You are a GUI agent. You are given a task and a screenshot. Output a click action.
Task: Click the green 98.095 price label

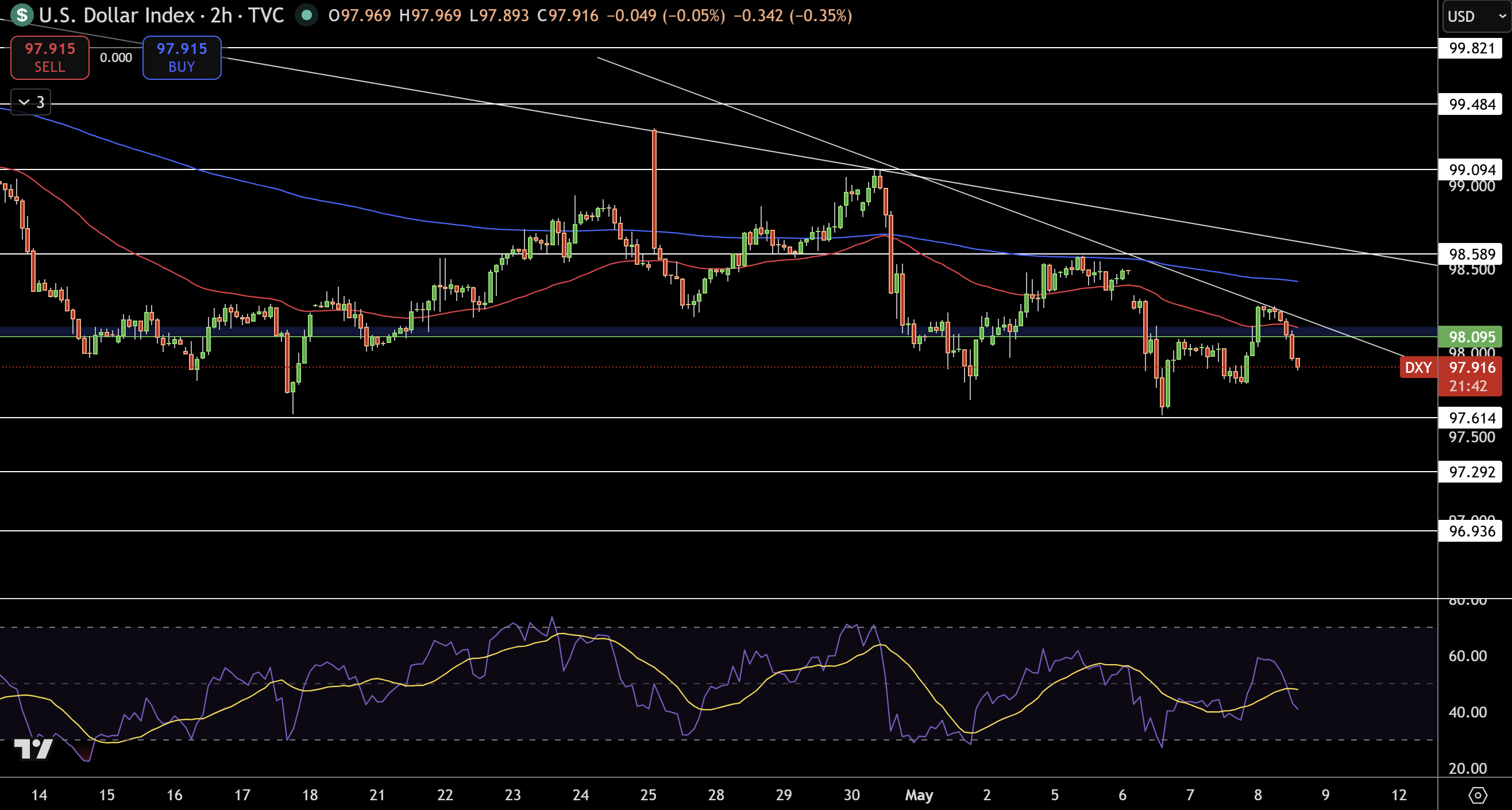(x=1471, y=337)
